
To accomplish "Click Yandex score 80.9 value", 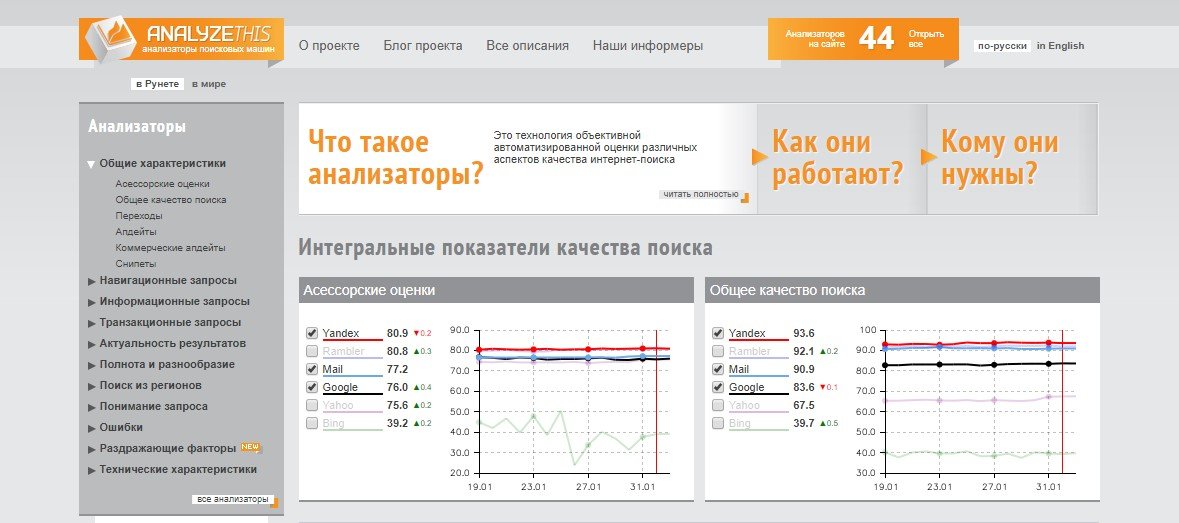I will coord(398,333).
